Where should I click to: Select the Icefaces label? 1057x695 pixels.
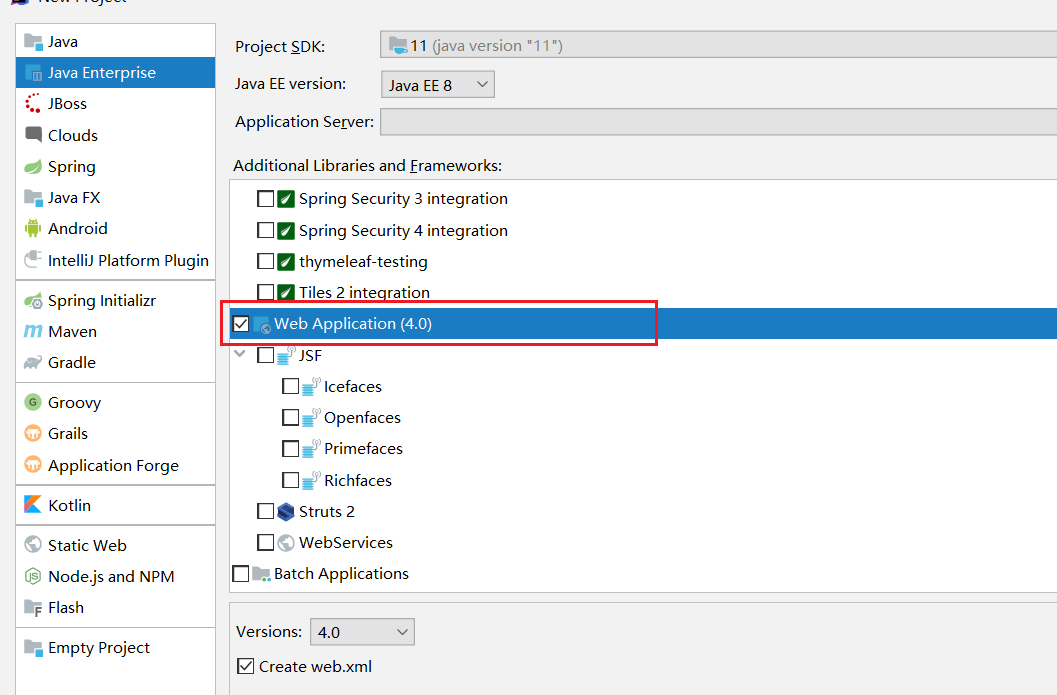pos(353,387)
